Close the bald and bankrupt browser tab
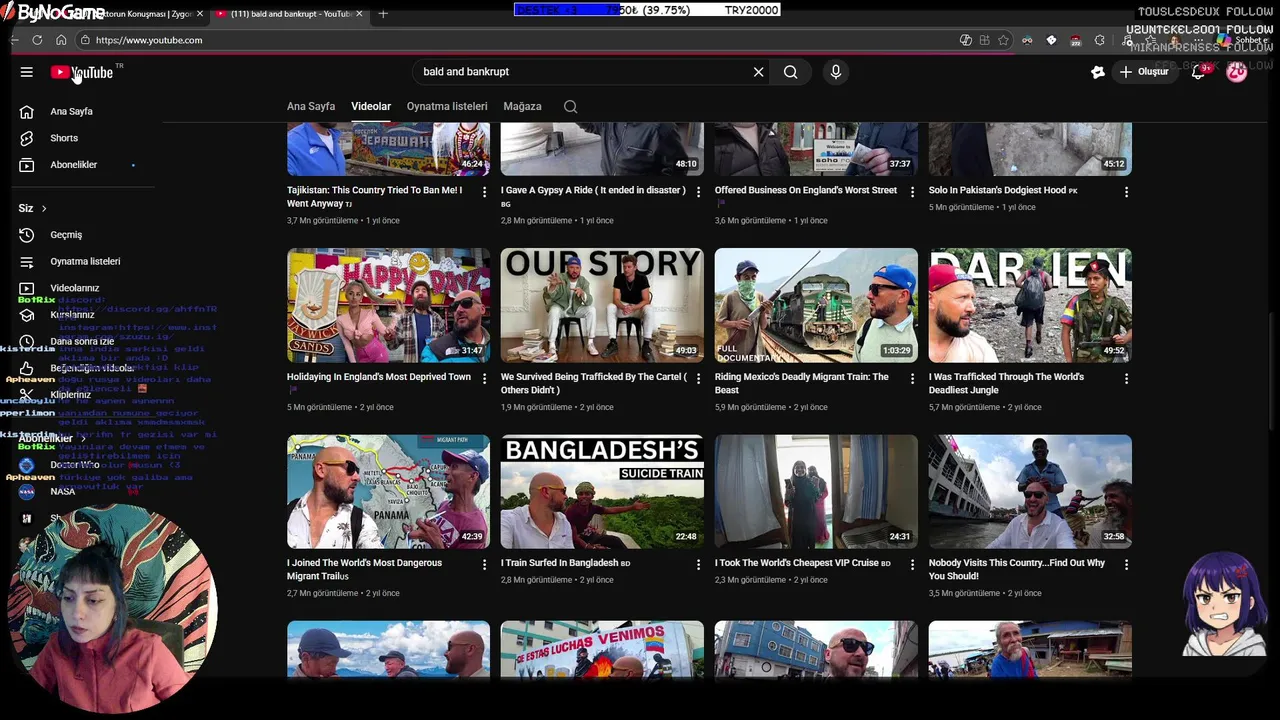Viewport: 1280px width, 720px height. pyautogui.click(x=359, y=14)
